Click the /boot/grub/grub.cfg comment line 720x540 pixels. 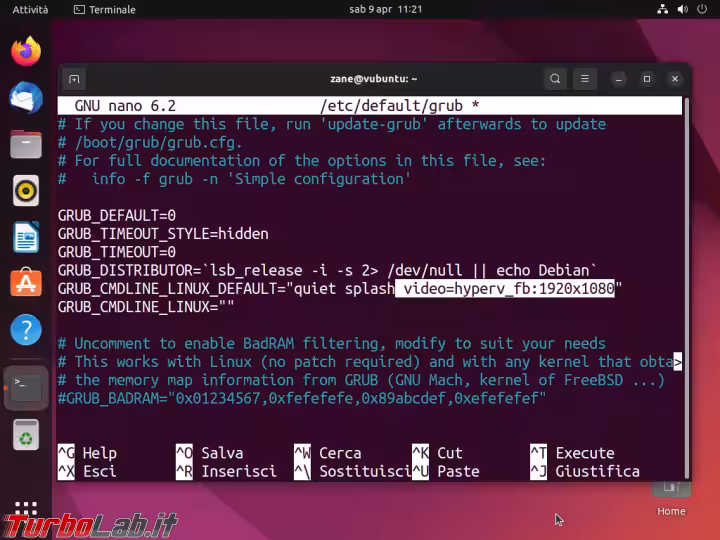point(150,142)
